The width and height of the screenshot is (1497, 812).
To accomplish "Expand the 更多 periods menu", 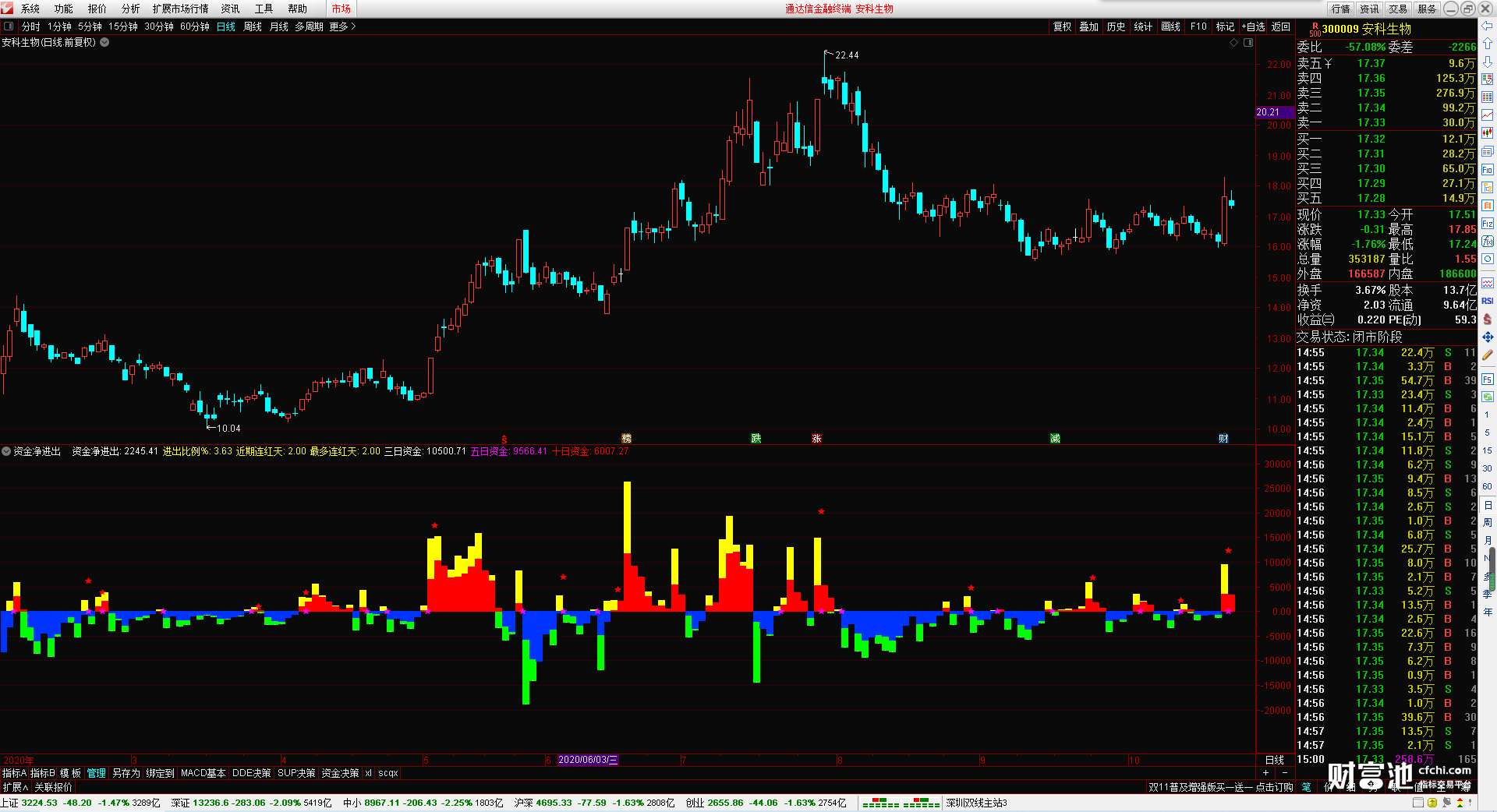I will 342,26.
